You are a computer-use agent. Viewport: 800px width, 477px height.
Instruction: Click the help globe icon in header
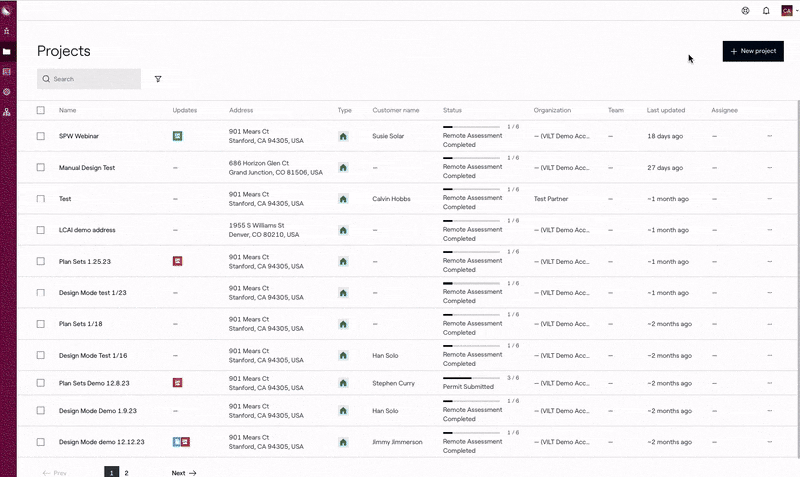coord(745,11)
